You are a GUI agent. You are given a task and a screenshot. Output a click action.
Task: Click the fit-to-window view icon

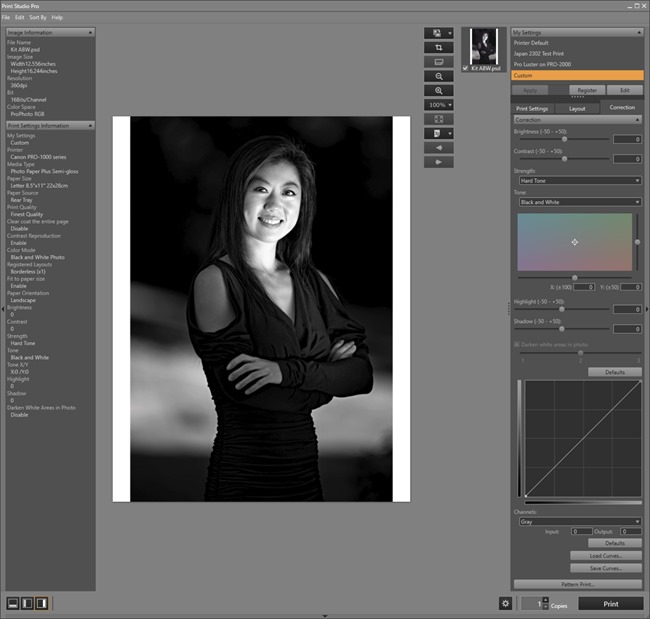438,118
